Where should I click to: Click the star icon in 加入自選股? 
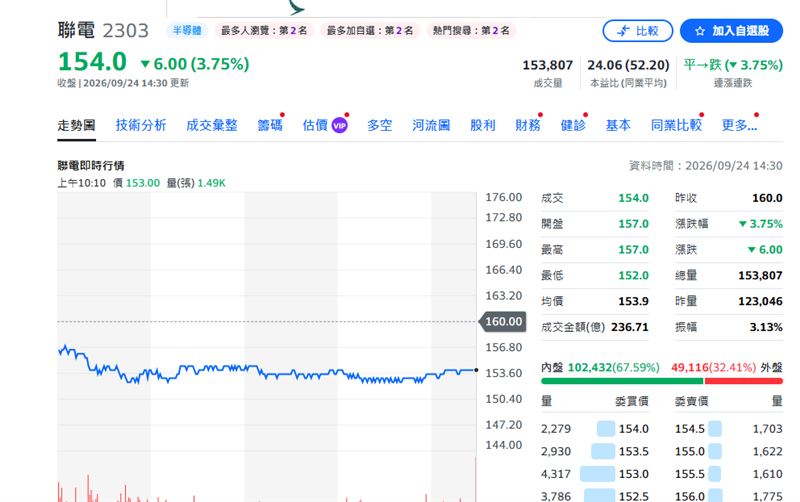(x=700, y=31)
